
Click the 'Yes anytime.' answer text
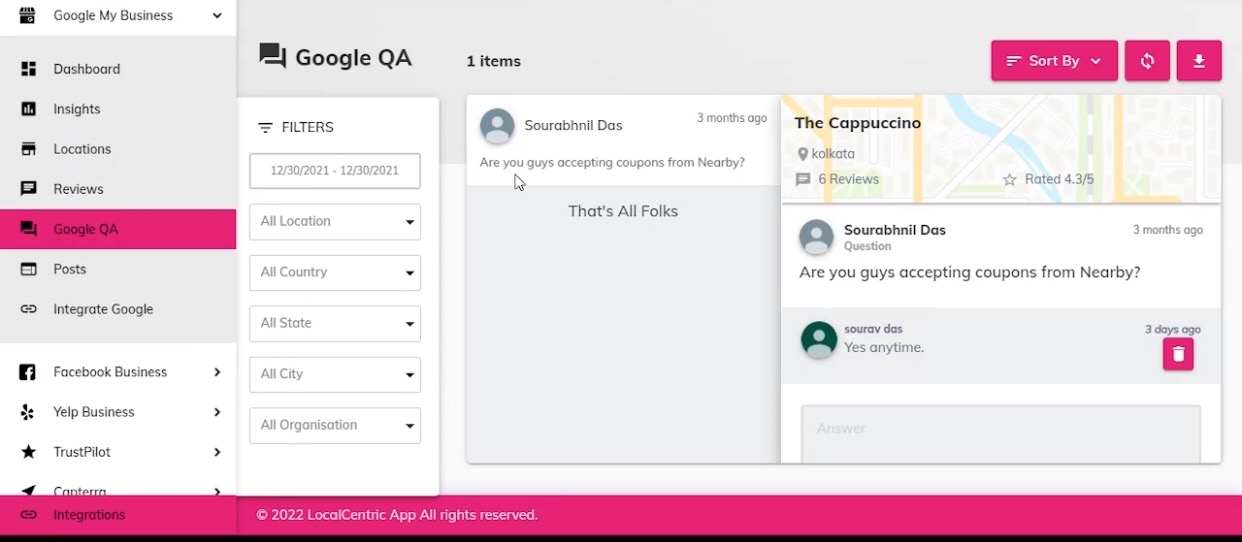[x=884, y=348]
